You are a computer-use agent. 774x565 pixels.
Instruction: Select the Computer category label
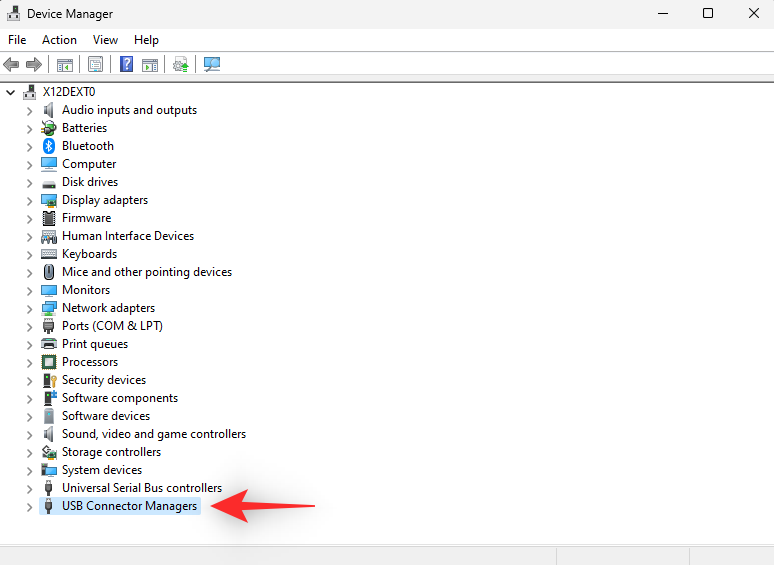coord(89,164)
